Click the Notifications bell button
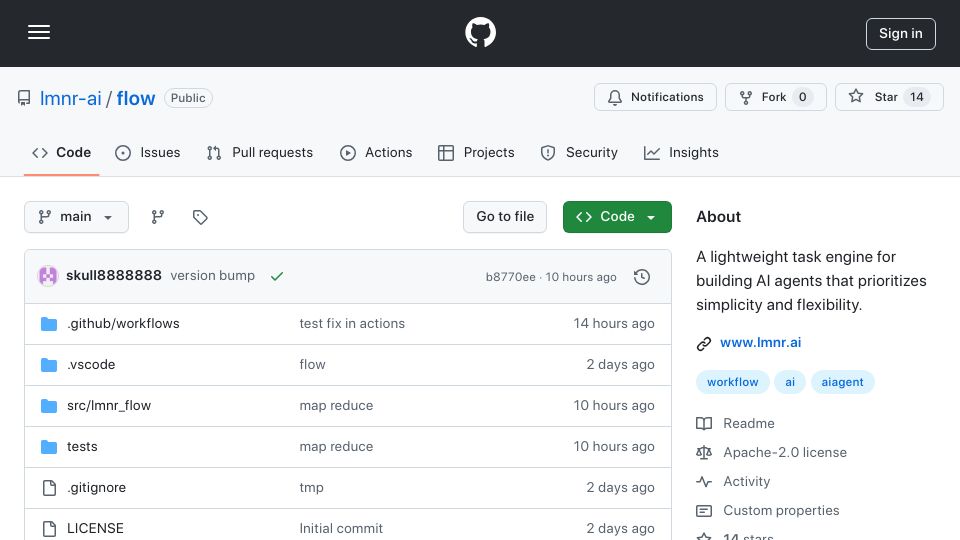This screenshot has width=960, height=540. coord(655,97)
